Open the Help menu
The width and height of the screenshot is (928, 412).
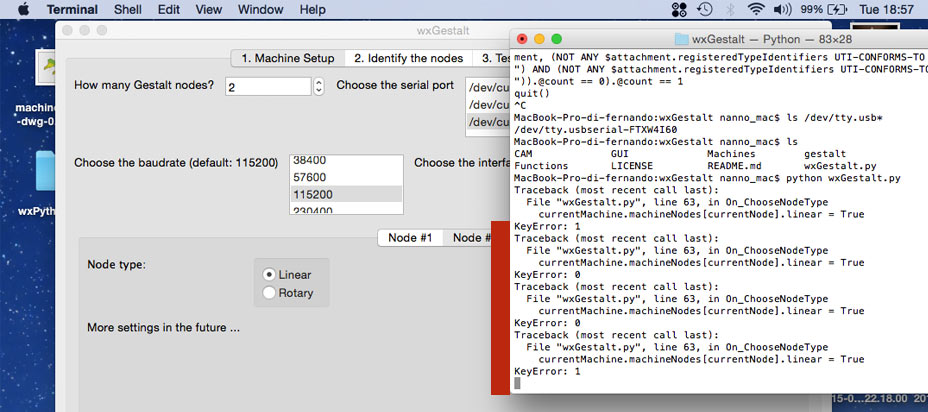click(x=312, y=9)
